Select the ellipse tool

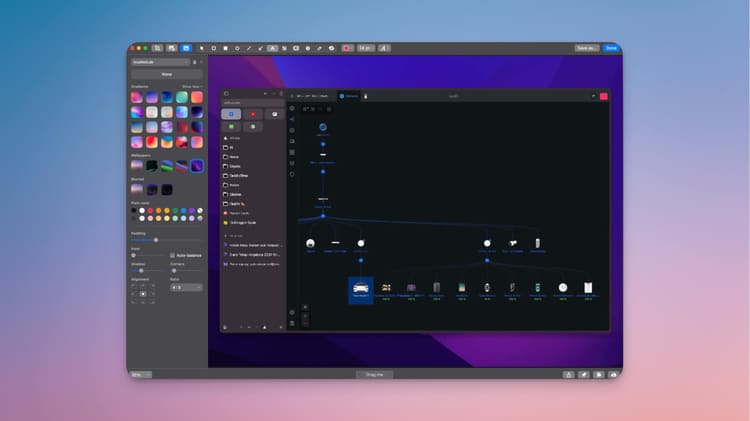tap(237, 48)
